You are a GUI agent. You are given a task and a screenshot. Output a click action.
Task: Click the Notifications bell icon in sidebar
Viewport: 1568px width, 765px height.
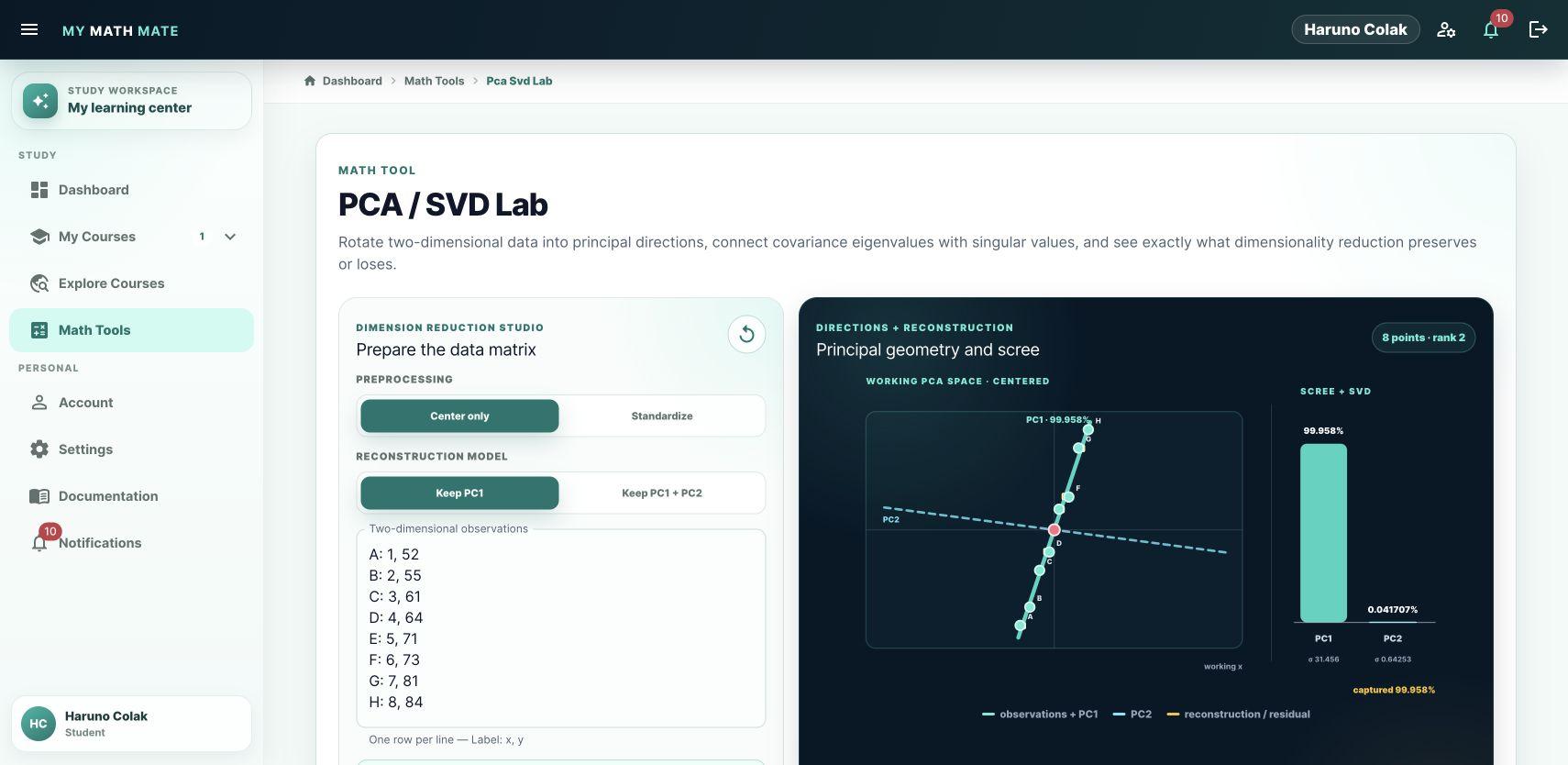[x=39, y=543]
